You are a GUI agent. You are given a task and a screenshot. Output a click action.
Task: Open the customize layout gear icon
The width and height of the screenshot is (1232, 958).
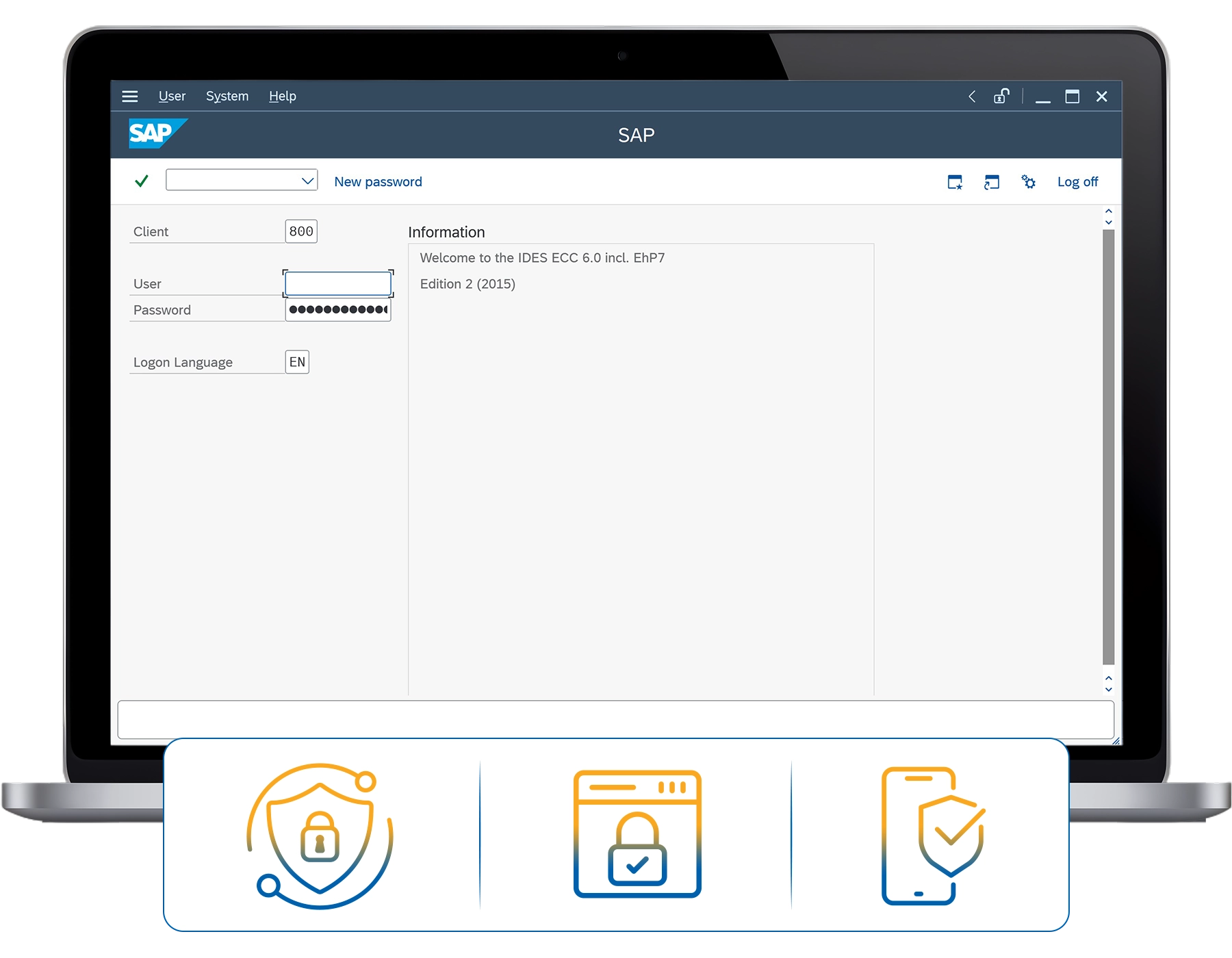pos(1028,181)
